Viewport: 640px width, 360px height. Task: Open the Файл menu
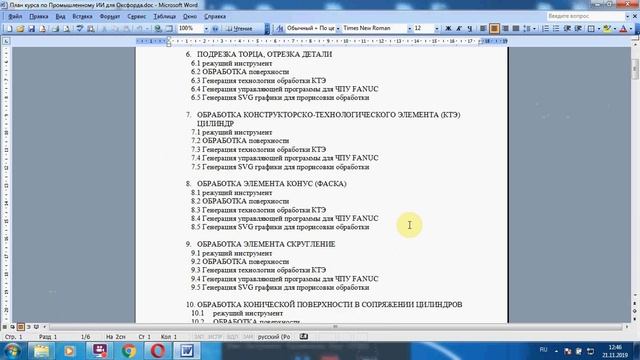coord(15,17)
